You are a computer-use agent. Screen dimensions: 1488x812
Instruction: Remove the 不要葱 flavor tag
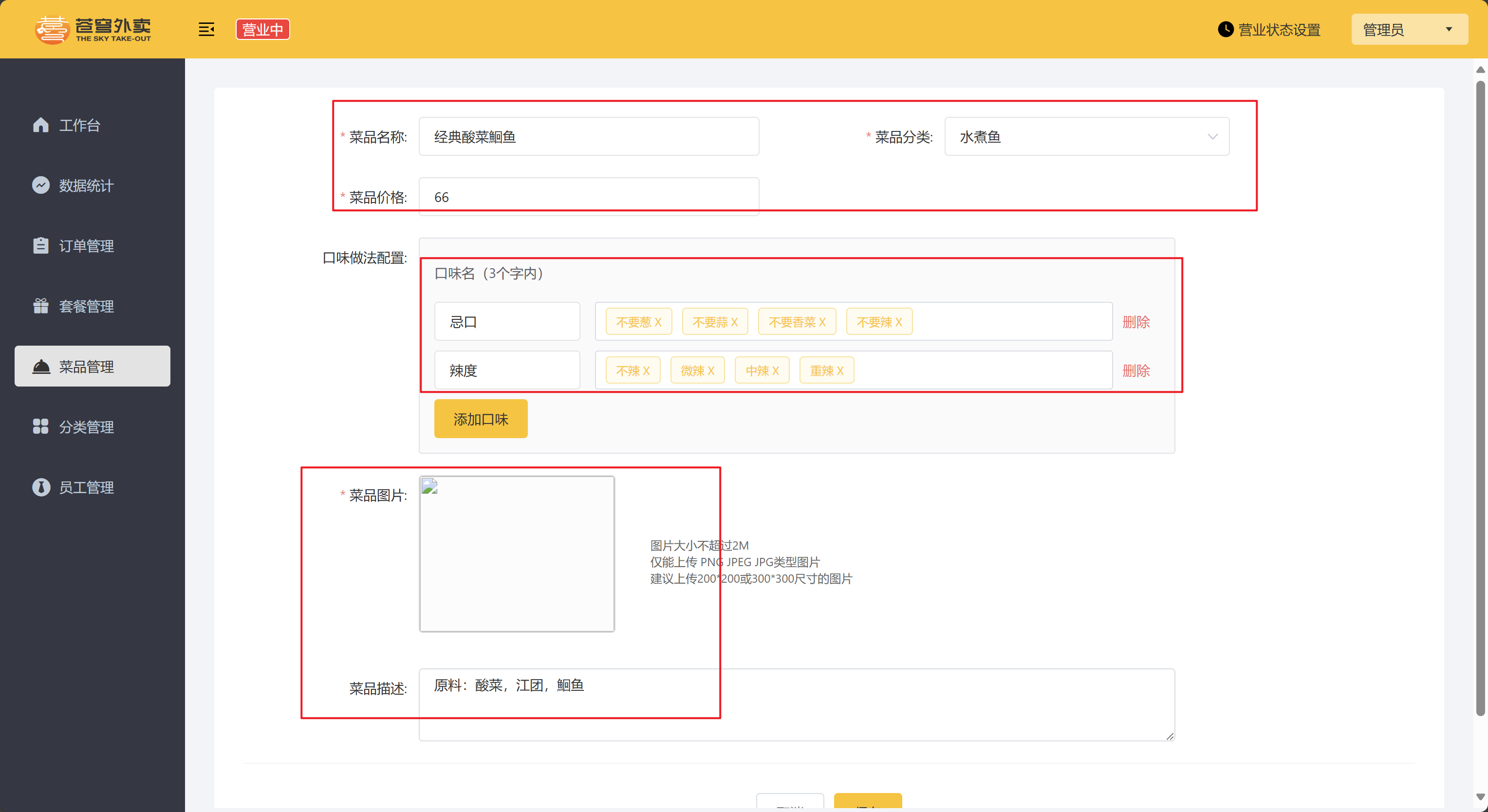[657, 322]
